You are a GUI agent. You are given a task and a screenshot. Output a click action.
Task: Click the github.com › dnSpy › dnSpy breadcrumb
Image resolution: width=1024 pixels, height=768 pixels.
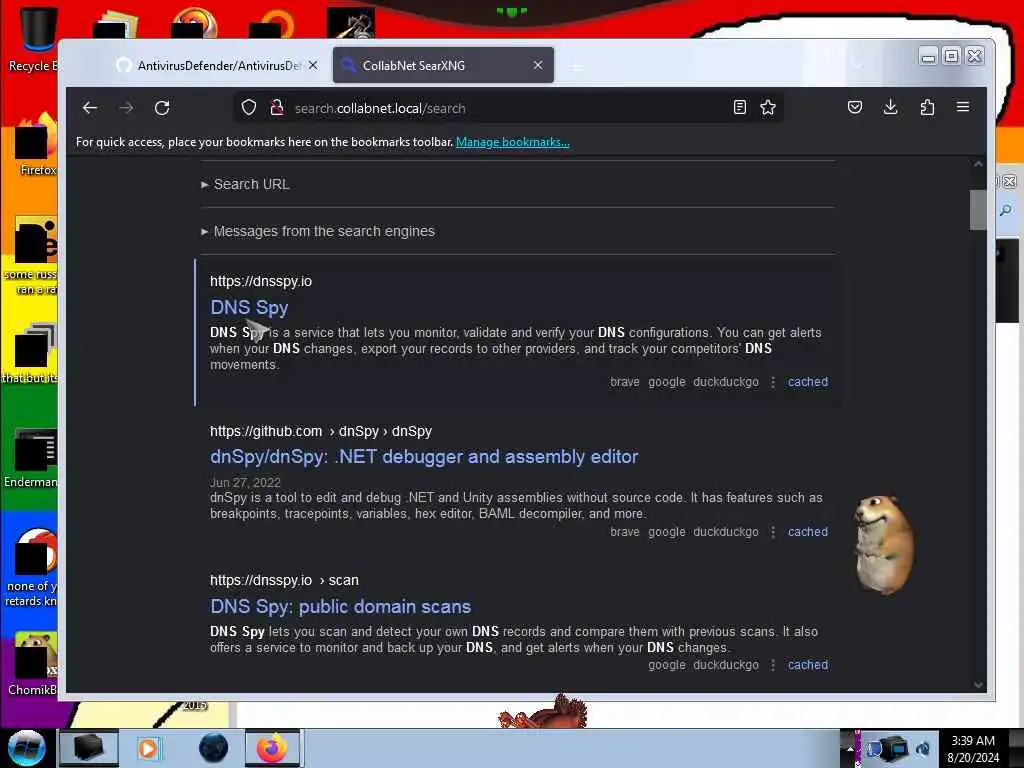(321, 431)
